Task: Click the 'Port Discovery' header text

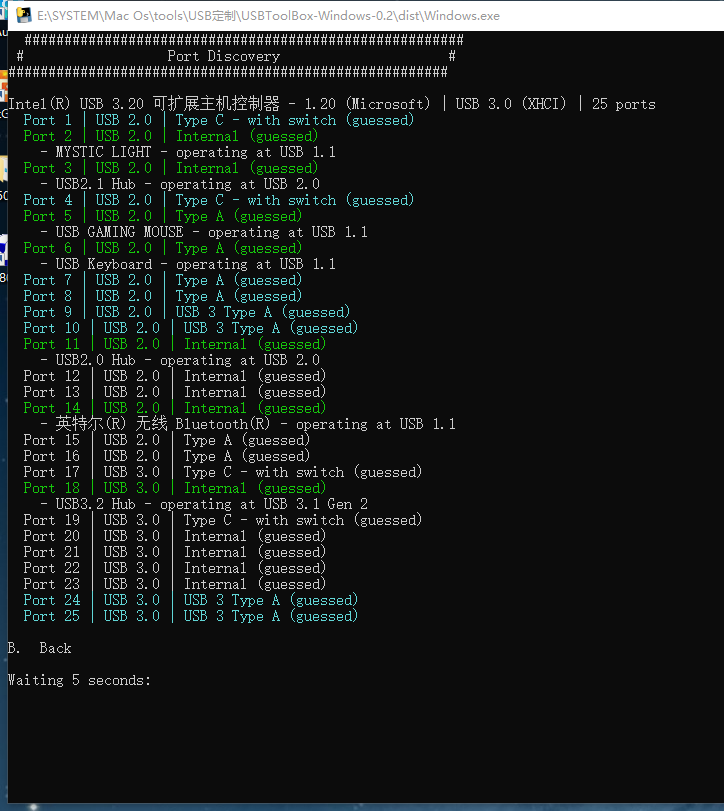Action: click(x=223, y=56)
